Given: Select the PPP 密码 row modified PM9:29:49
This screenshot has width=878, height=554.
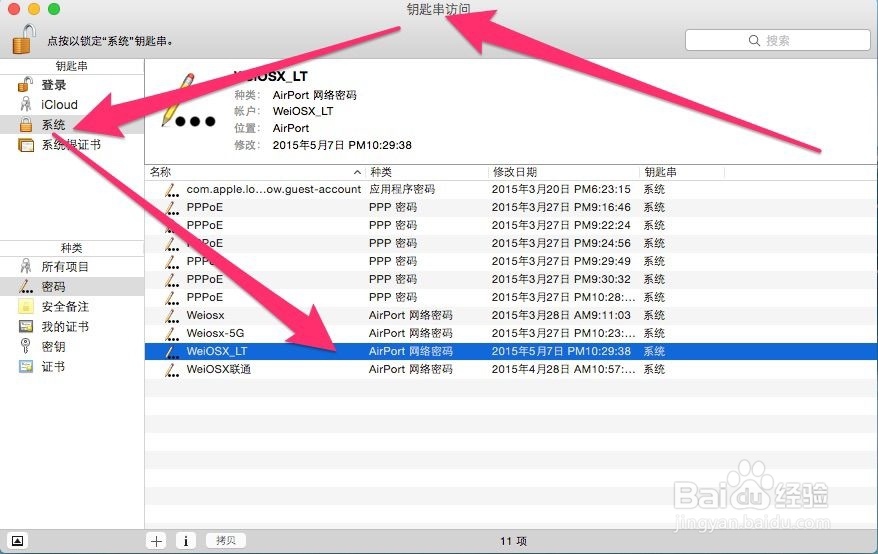Looking at the screenshot, I should pyautogui.click(x=511, y=261).
